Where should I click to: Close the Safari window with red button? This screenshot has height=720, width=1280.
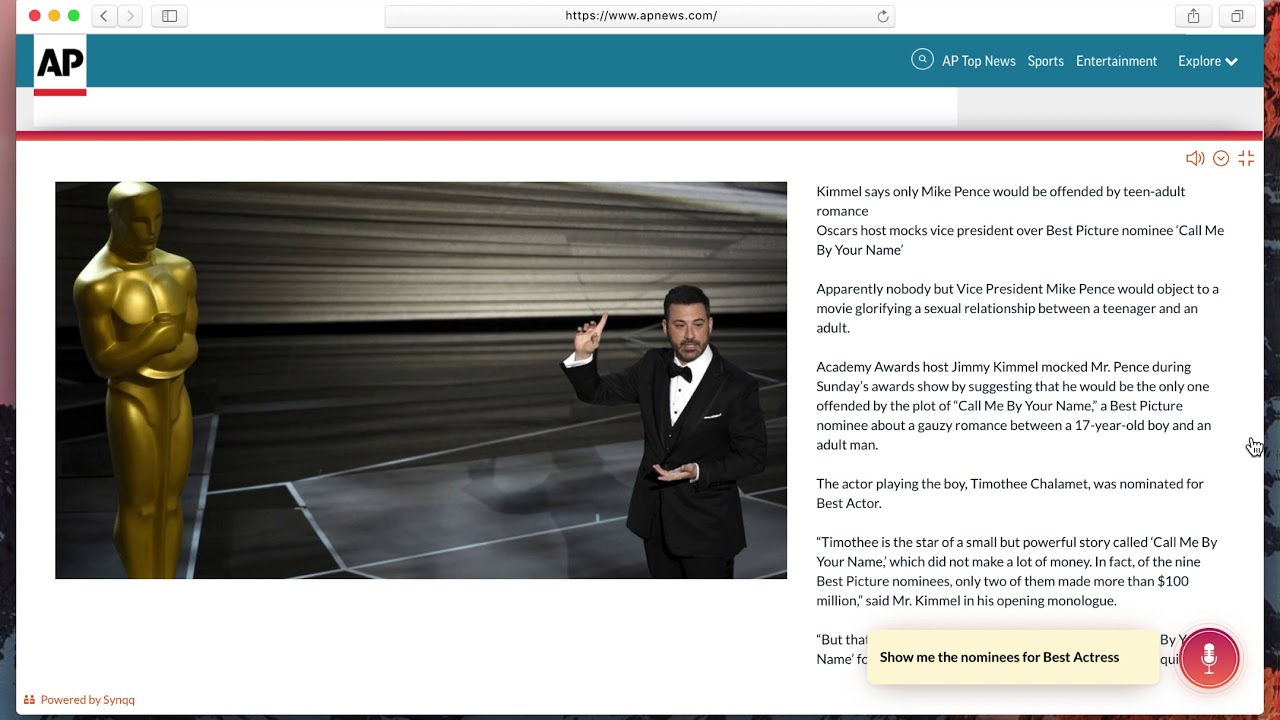pyautogui.click(x=34, y=16)
